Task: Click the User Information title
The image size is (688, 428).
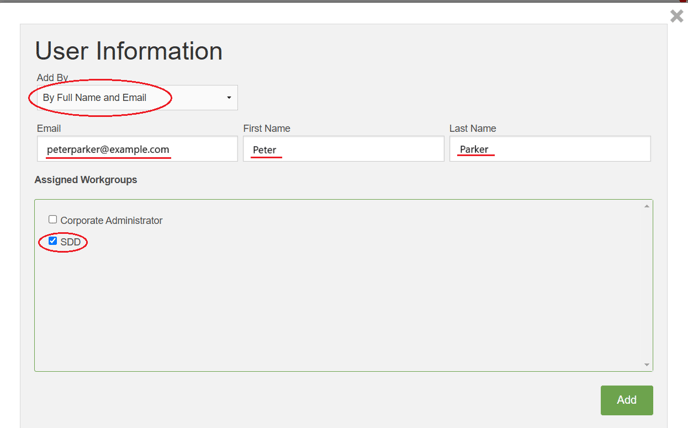Action: pyautogui.click(x=129, y=51)
